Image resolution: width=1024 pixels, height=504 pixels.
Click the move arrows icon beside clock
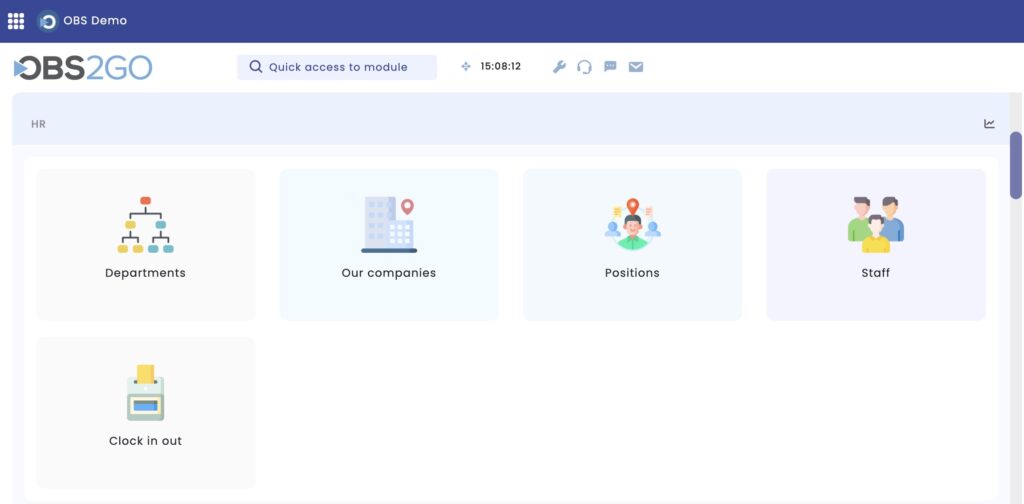click(x=466, y=67)
